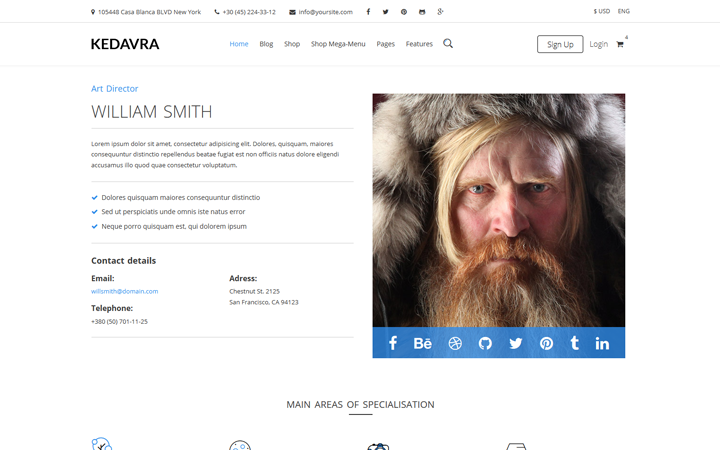Open Twitter icon in top header bar

385,12
